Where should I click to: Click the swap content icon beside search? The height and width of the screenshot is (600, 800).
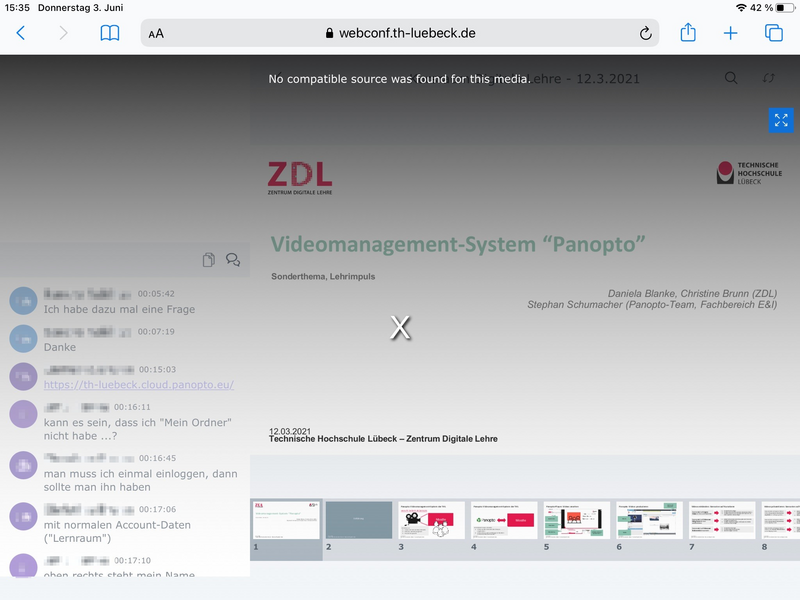click(x=768, y=78)
